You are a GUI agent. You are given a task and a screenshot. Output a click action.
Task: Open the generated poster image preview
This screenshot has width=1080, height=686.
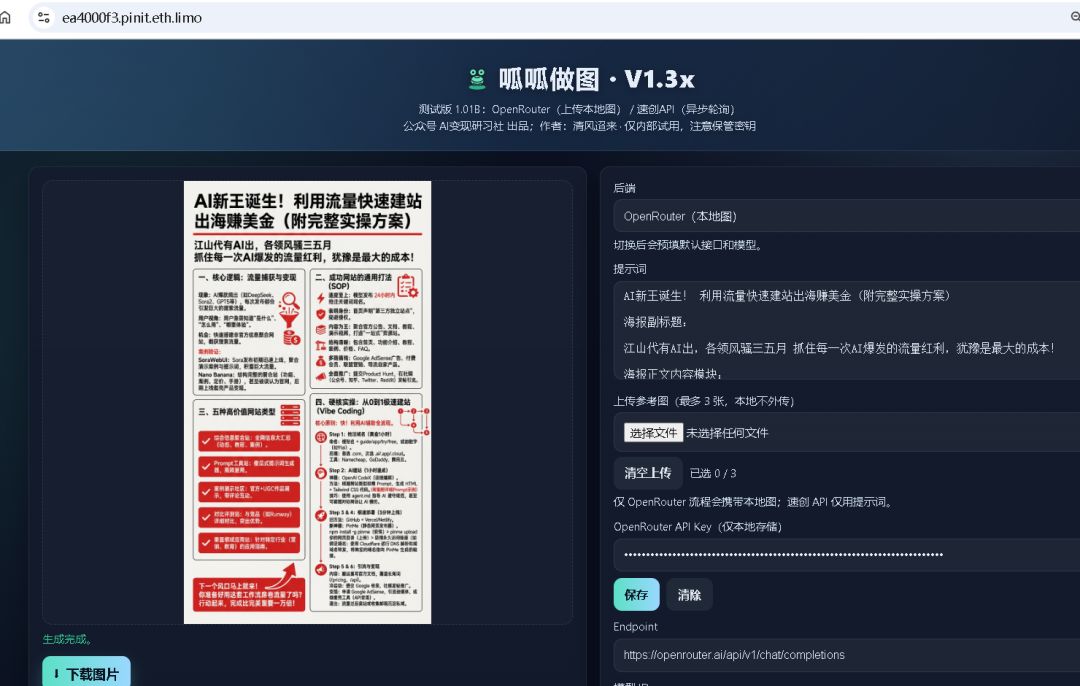(307, 402)
